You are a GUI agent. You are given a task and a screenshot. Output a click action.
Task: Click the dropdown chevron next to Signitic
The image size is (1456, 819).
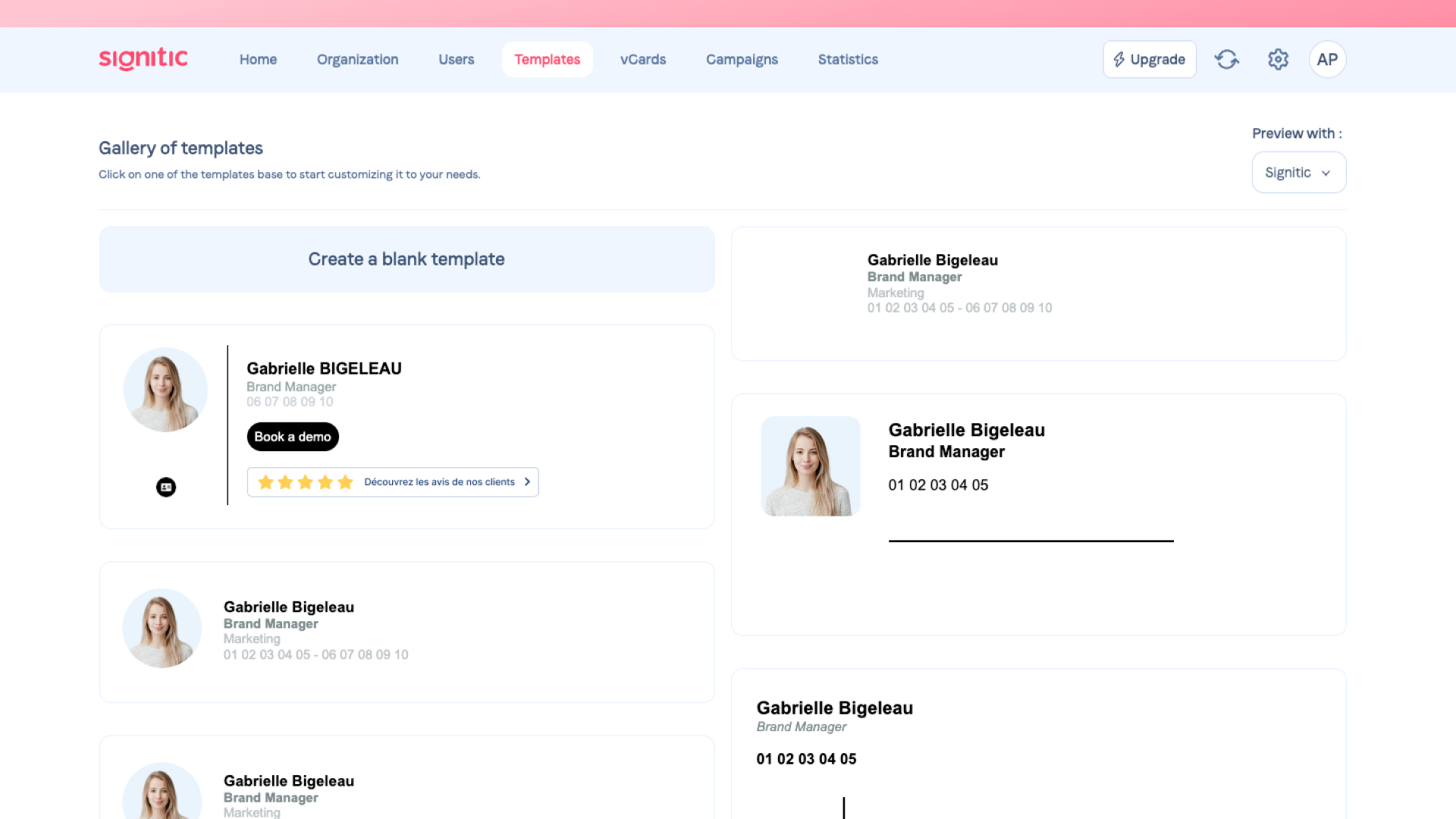tap(1326, 173)
